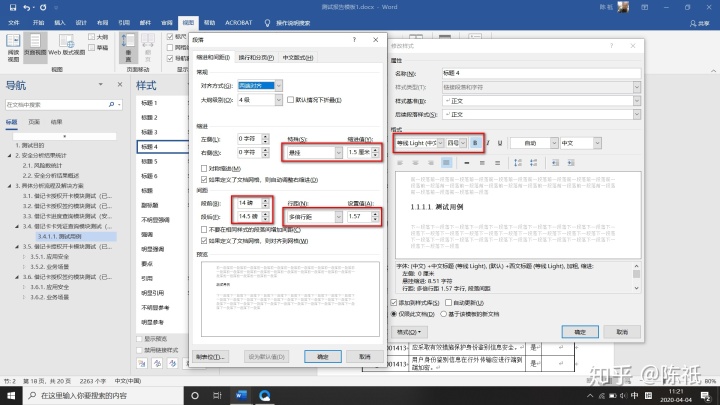Switch to Web 版式视图
720x405 pixels.
click(67, 47)
